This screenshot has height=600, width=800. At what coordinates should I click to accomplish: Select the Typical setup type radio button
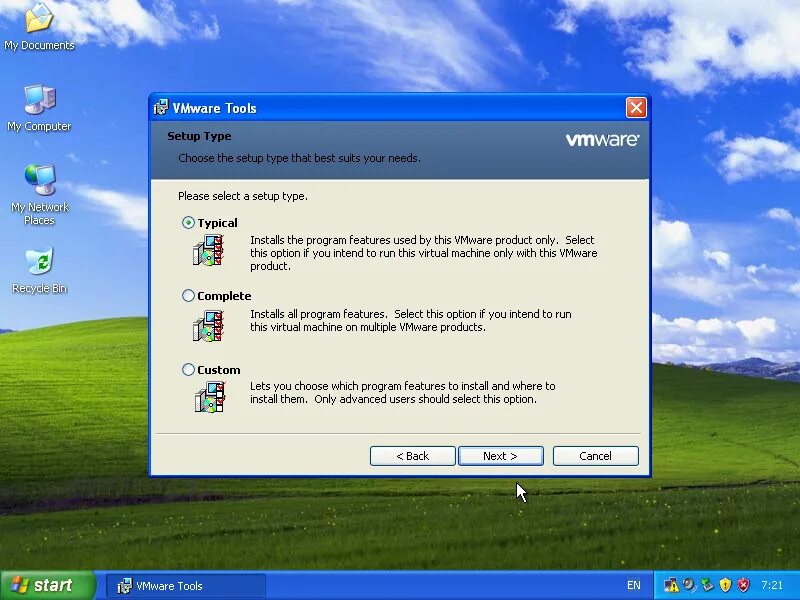click(x=188, y=222)
